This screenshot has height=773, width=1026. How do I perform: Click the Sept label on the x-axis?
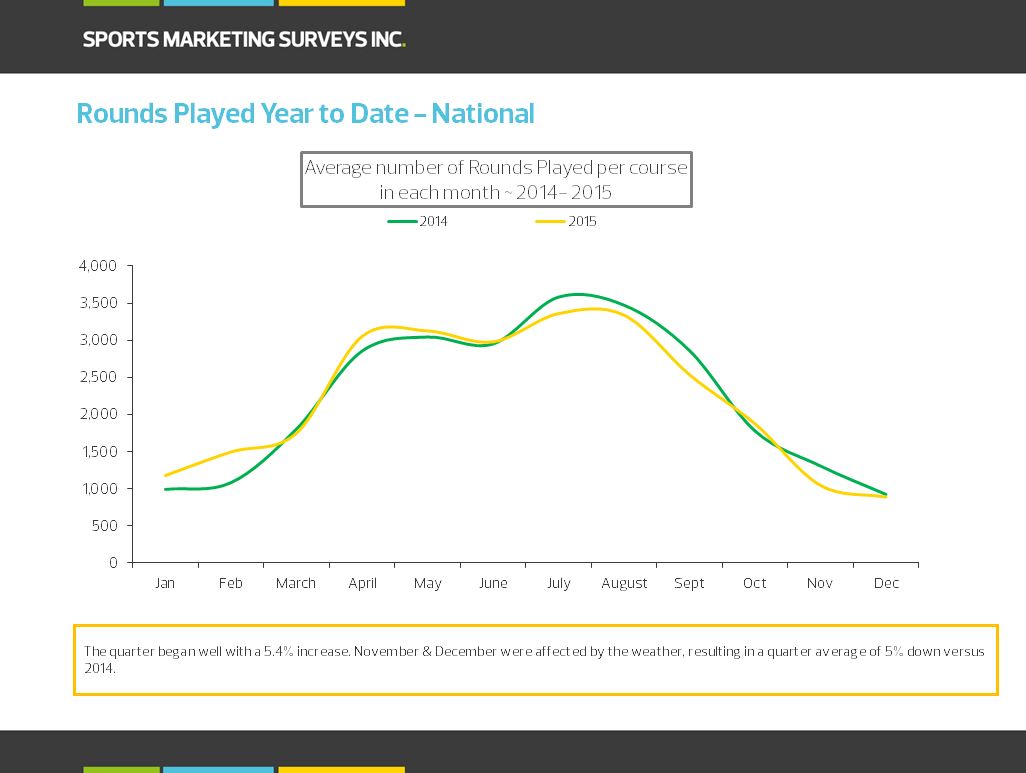coord(689,583)
